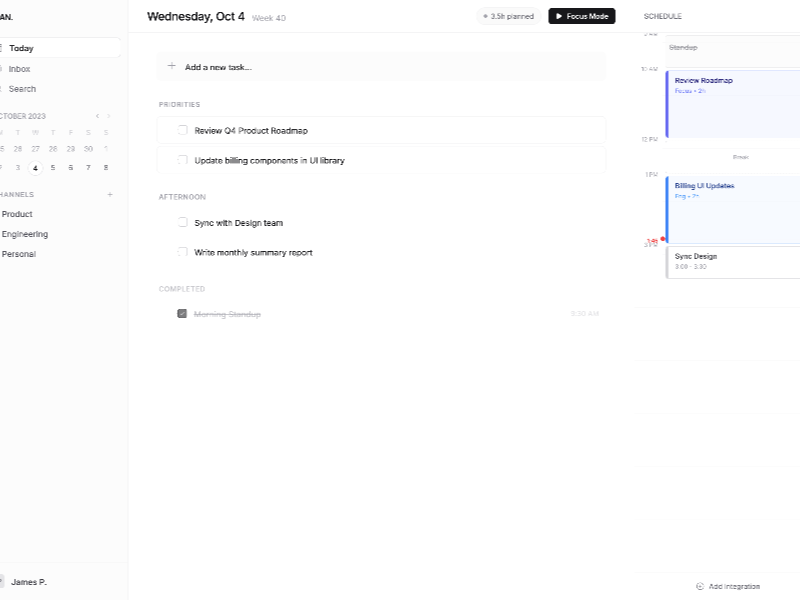The height and width of the screenshot is (600, 800).
Task: Uncheck the completed Morning Standup task
Action: click(182, 314)
